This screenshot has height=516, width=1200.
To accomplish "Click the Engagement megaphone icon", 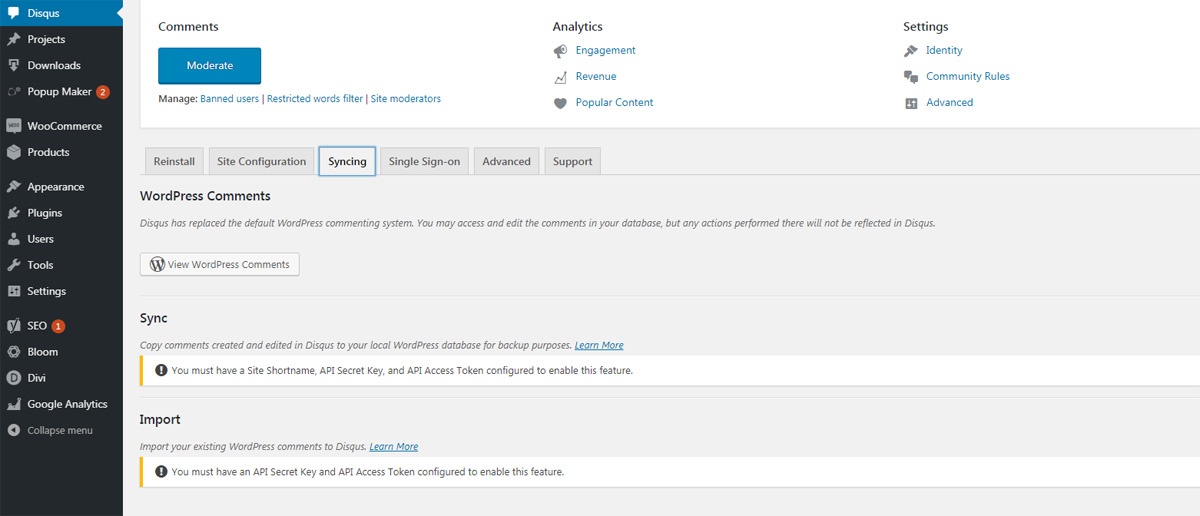I will tap(561, 51).
